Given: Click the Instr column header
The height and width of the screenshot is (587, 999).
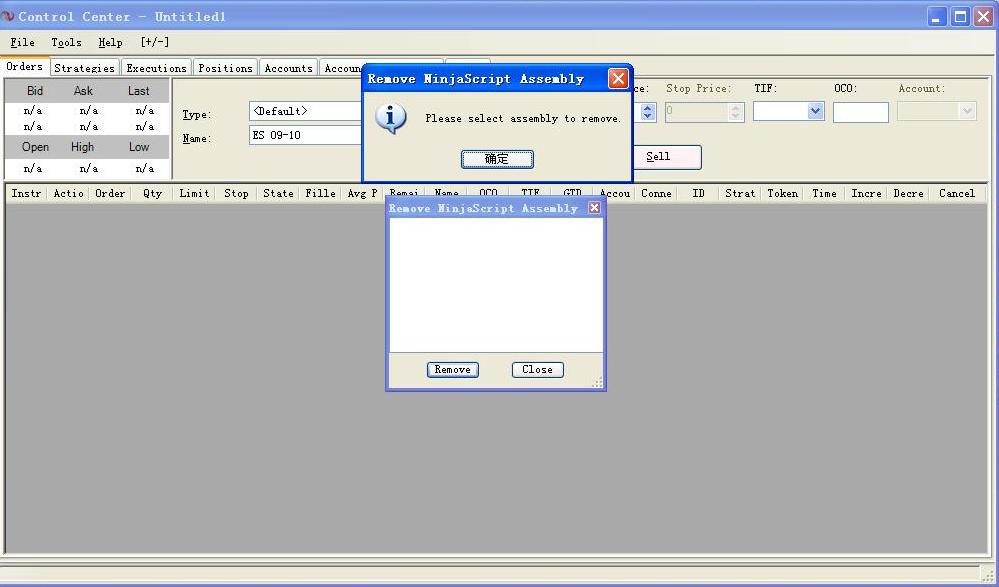Looking at the screenshot, I should pos(26,193).
